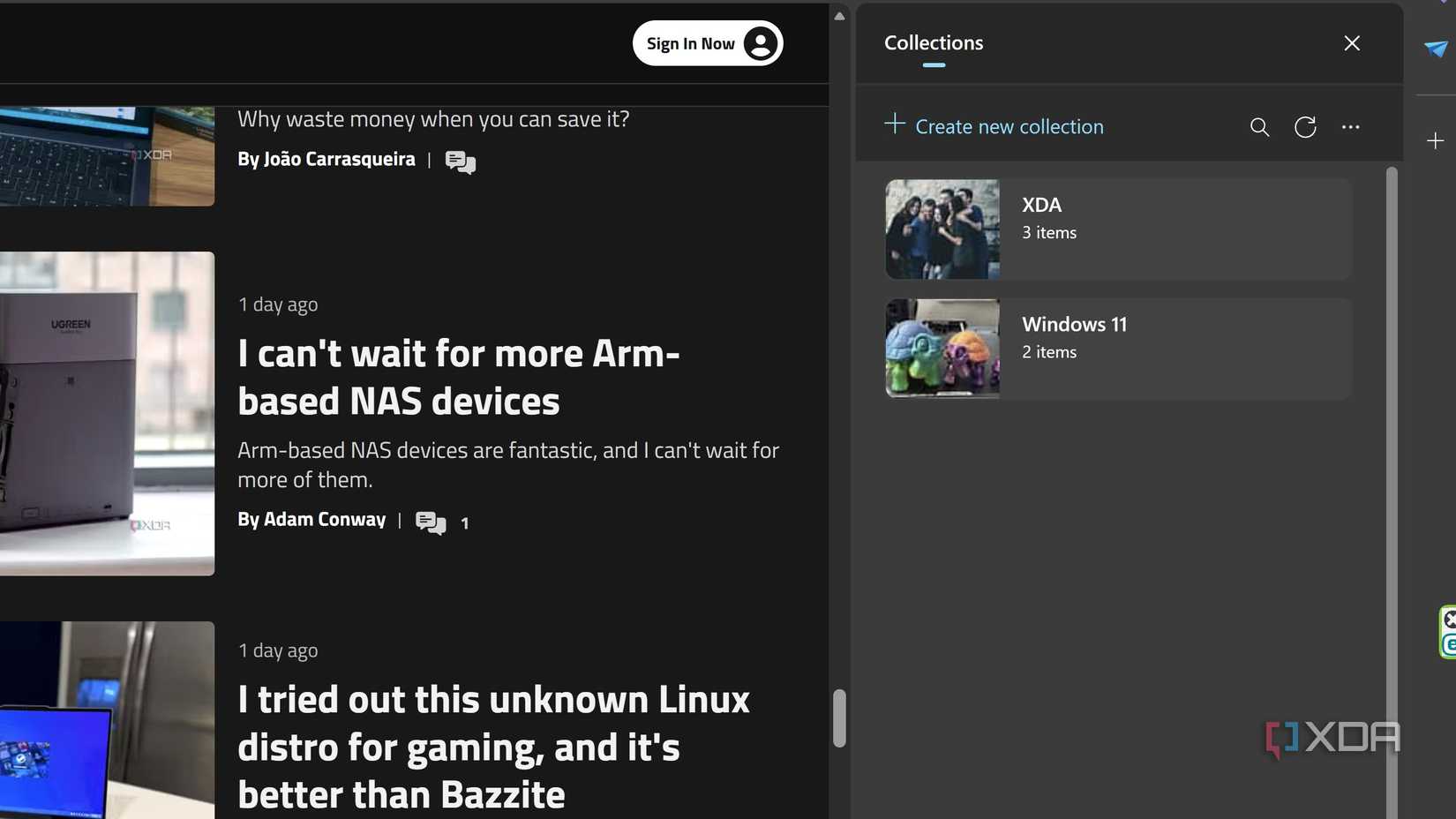The image size is (1456, 819).
Task: Click the Windows 11 collection thumbnail image
Action: click(x=942, y=348)
